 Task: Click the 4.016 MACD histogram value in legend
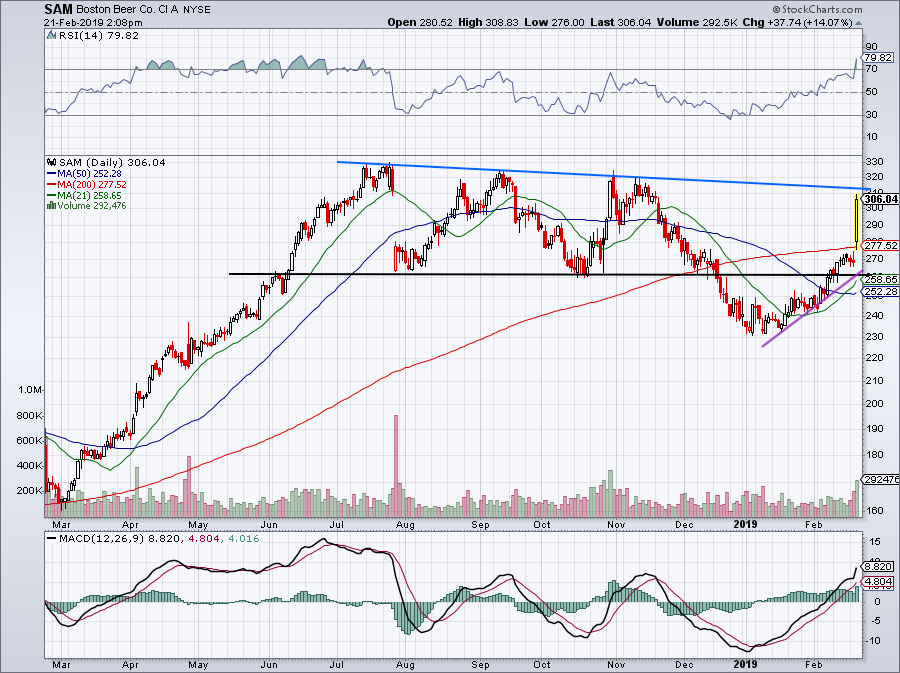point(244,539)
